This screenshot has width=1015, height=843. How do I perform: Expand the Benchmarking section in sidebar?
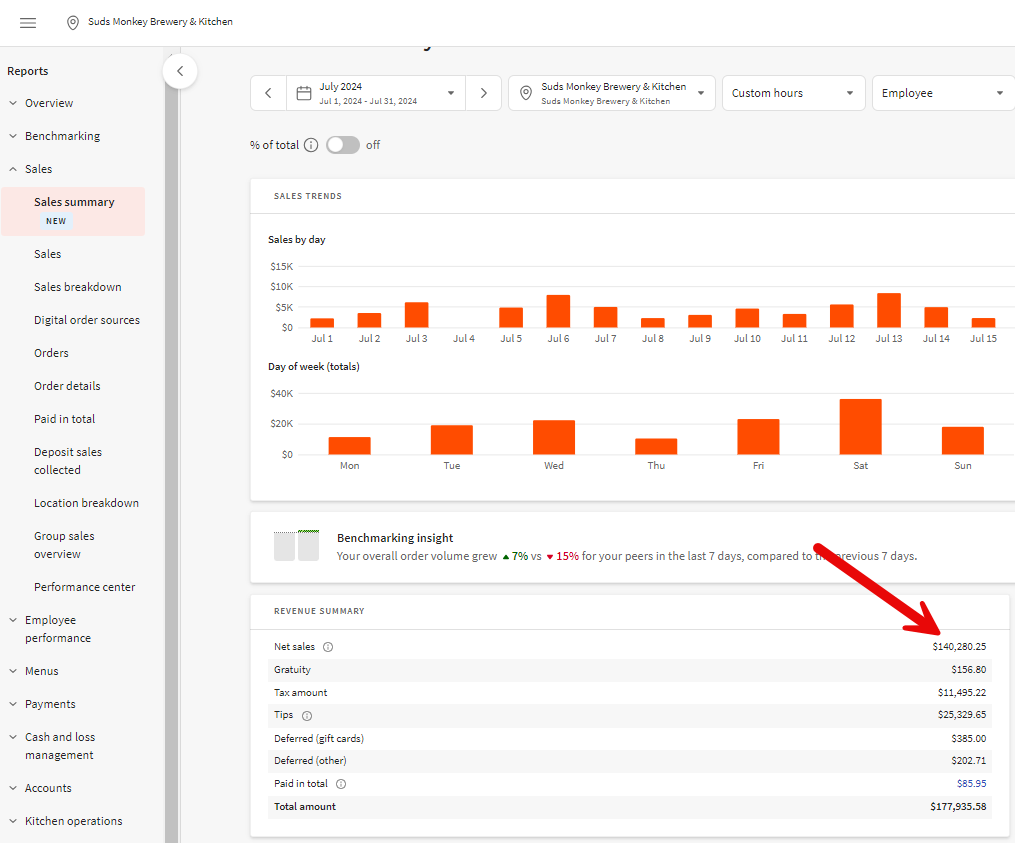pyautogui.click(x=62, y=136)
